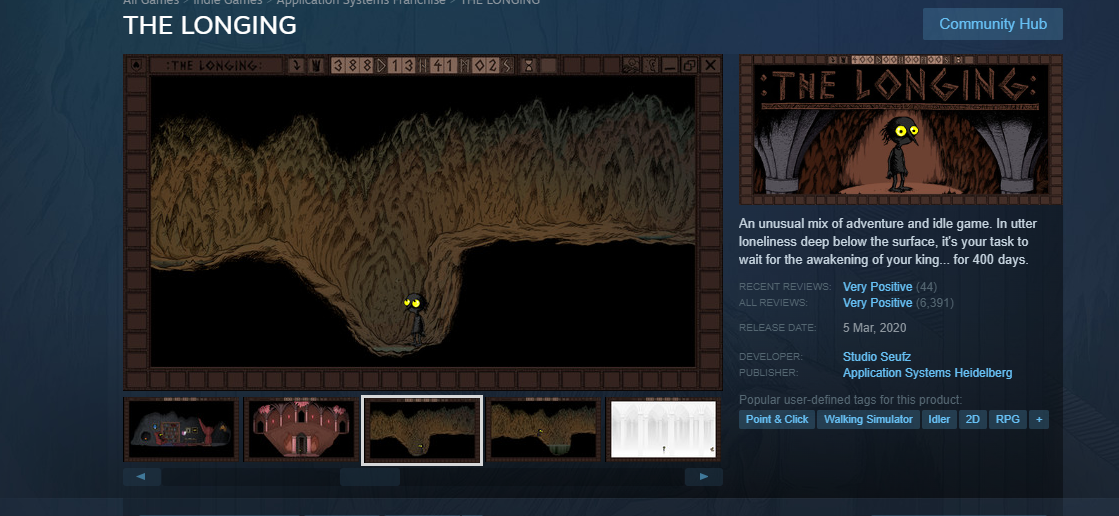Open Application Systems Franchise breadcrumb
The image size is (1119, 516).
360,2
